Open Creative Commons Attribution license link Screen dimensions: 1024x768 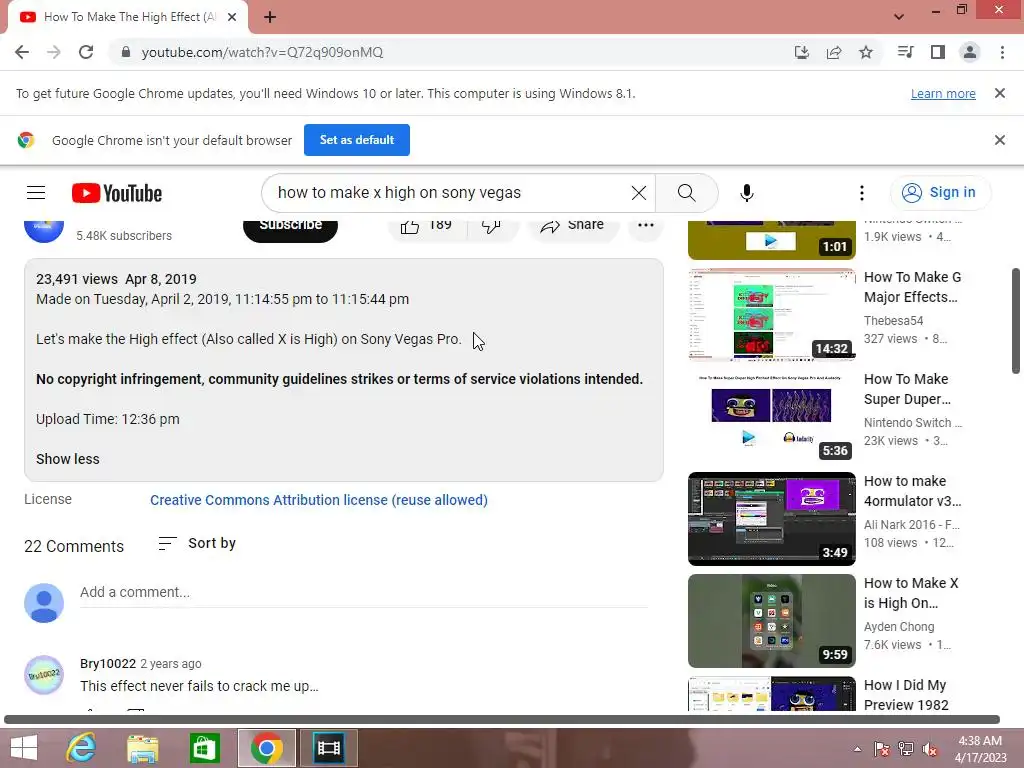pyautogui.click(x=319, y=500)
